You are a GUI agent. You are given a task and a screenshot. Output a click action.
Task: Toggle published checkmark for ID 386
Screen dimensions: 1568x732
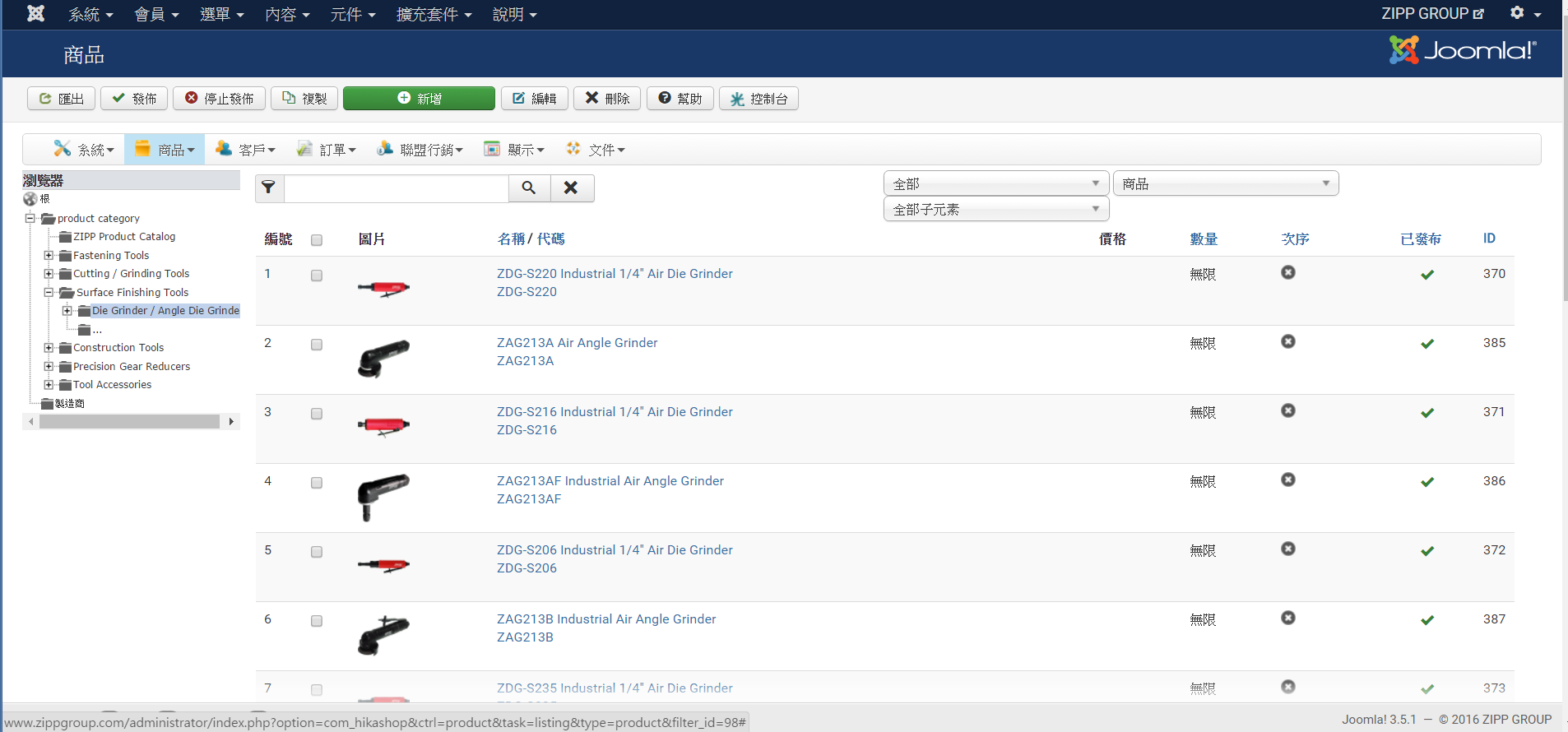coord(1427,482)
